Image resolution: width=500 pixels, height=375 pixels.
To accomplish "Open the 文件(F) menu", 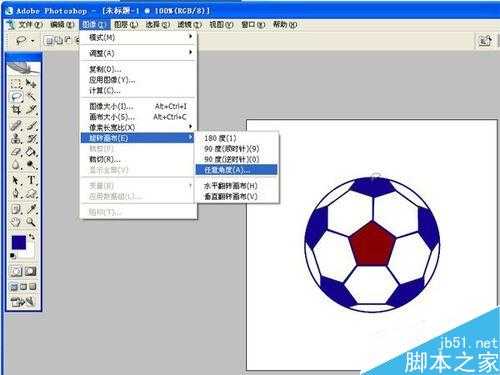I will (x=30, y=25).
